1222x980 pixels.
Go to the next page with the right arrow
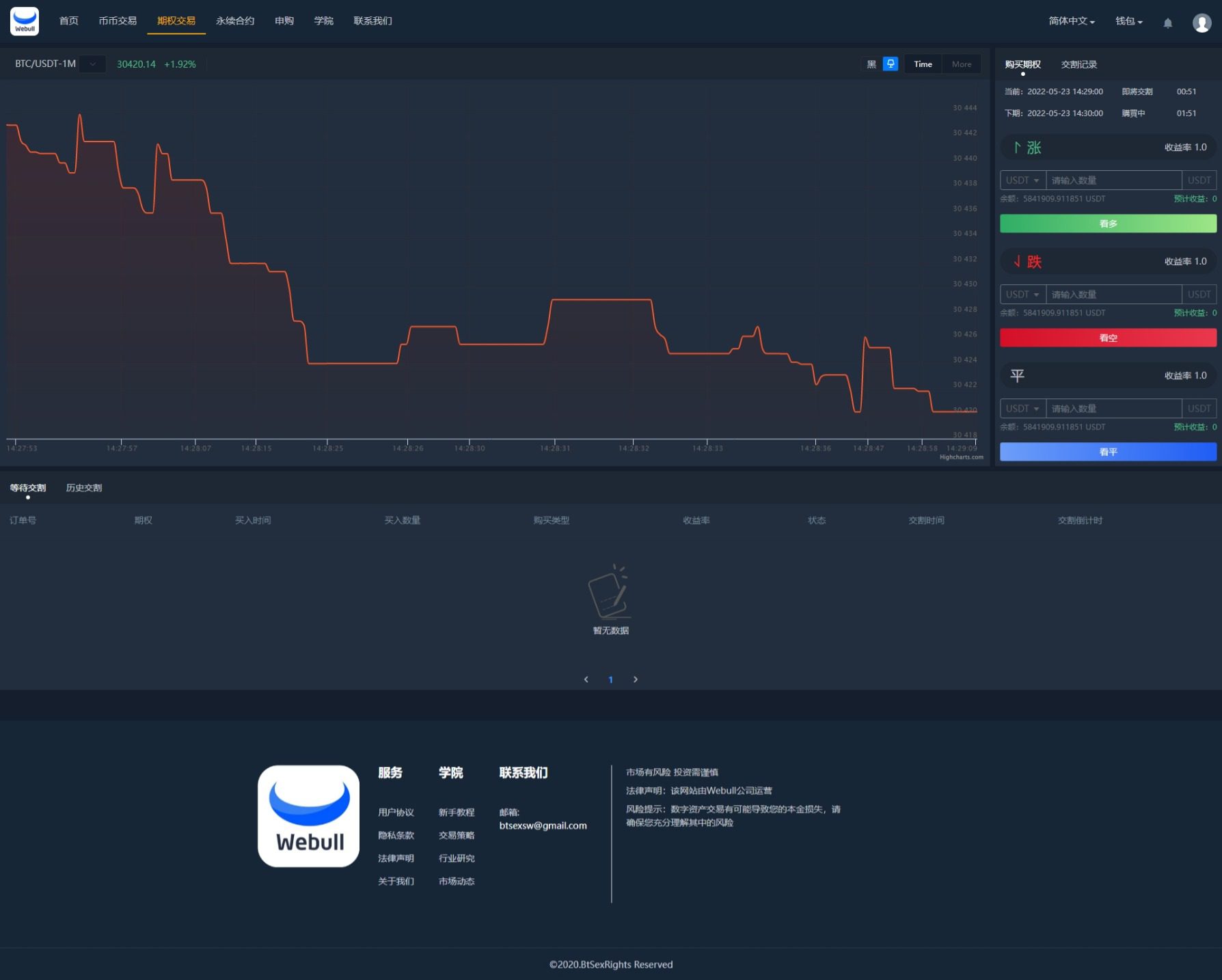click(x=636, y=679)
